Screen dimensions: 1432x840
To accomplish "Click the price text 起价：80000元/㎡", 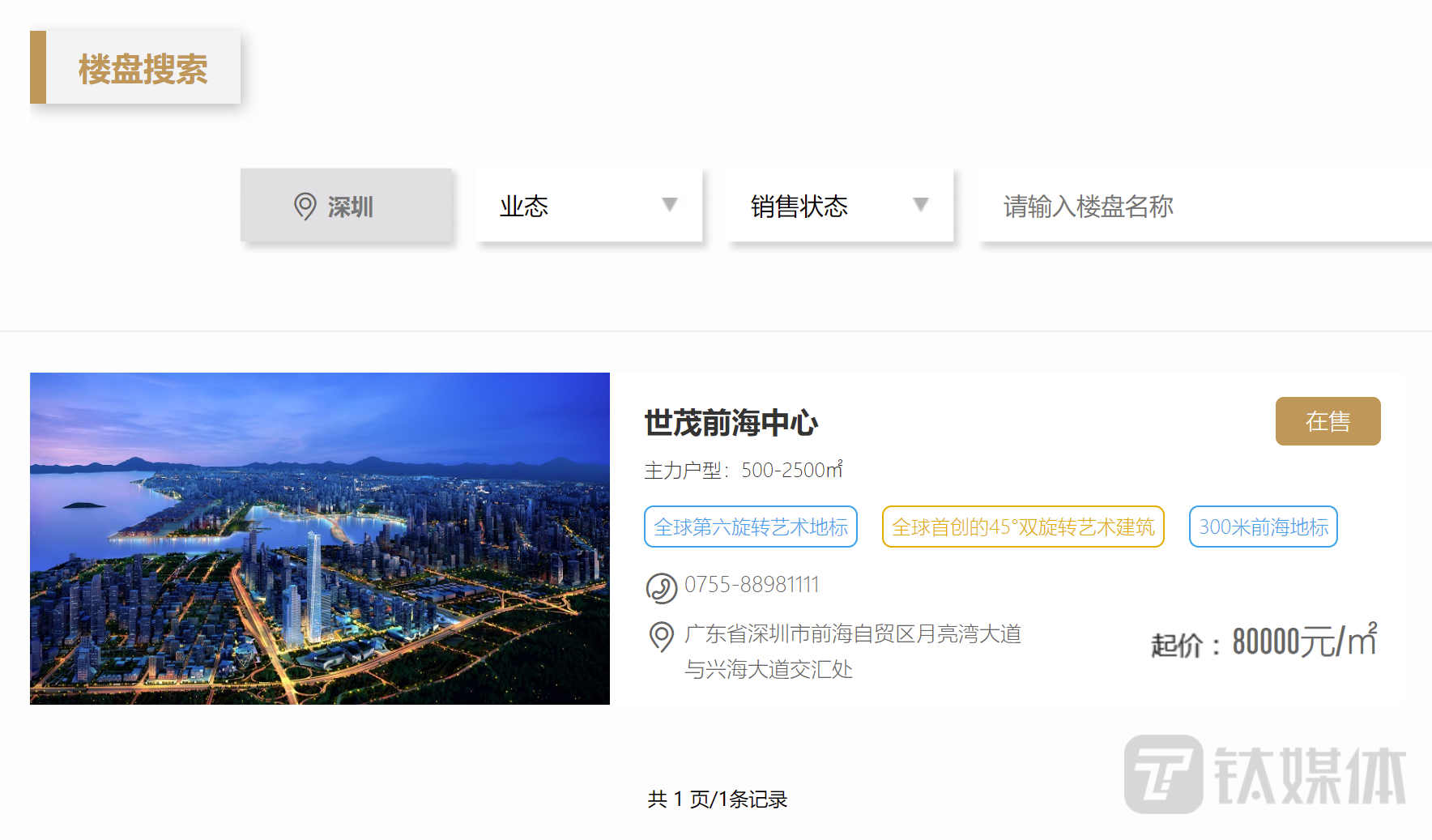I will pyautogui.click(x=1264, y=642).
